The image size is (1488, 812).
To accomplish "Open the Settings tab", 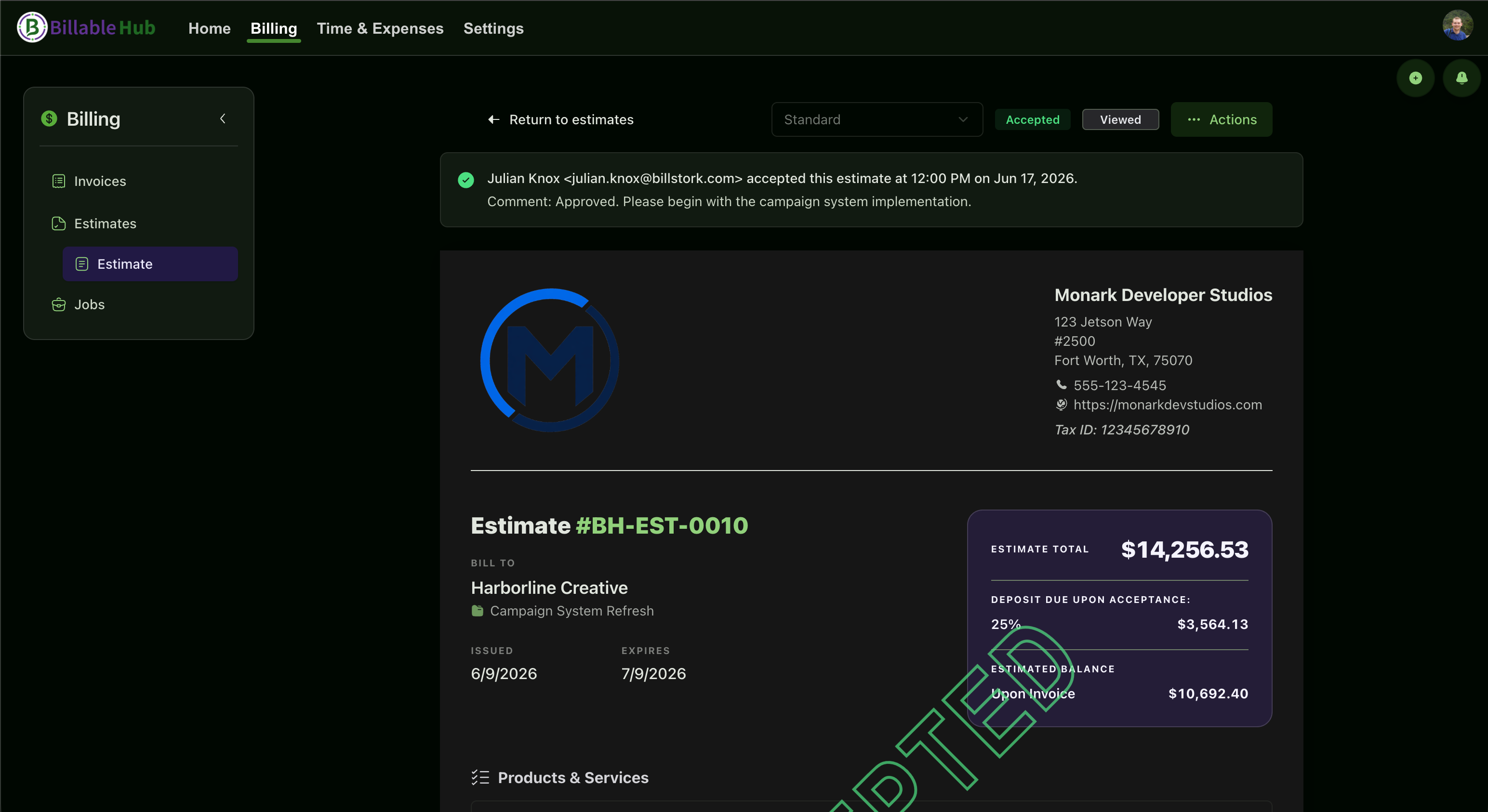I will [x=493, y=28].
